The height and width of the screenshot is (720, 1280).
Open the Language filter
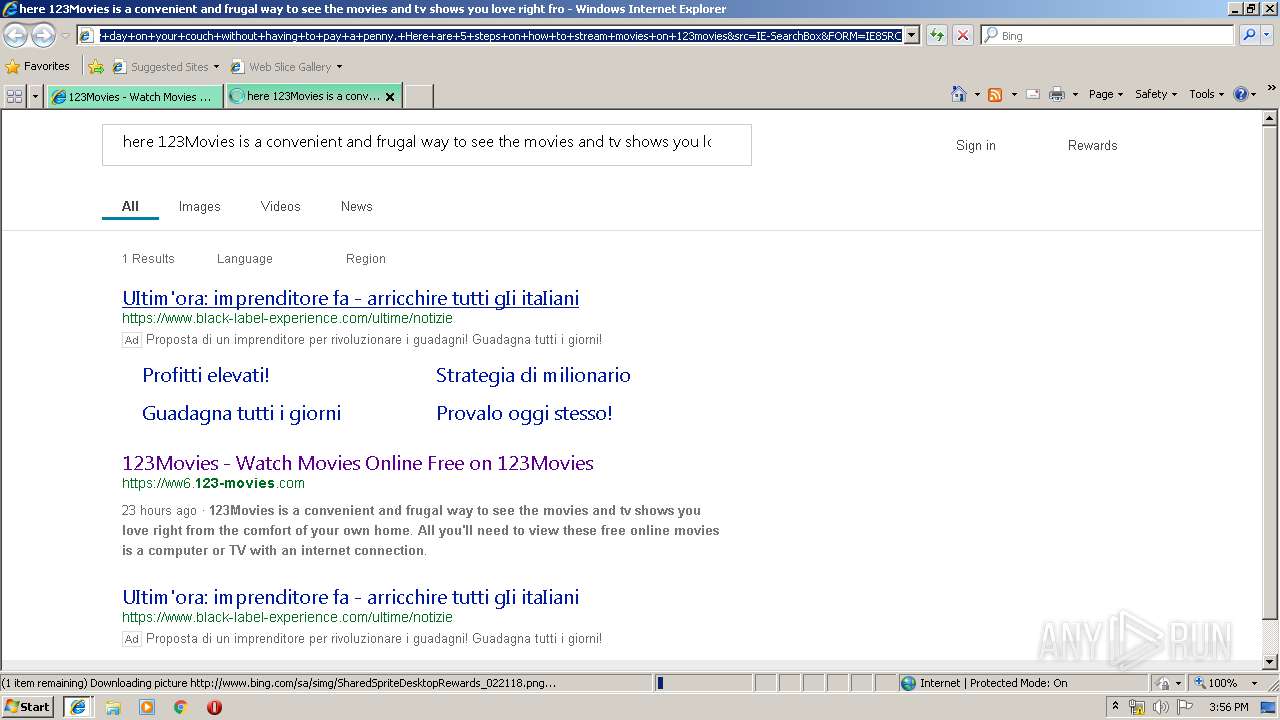pos(244,258)
